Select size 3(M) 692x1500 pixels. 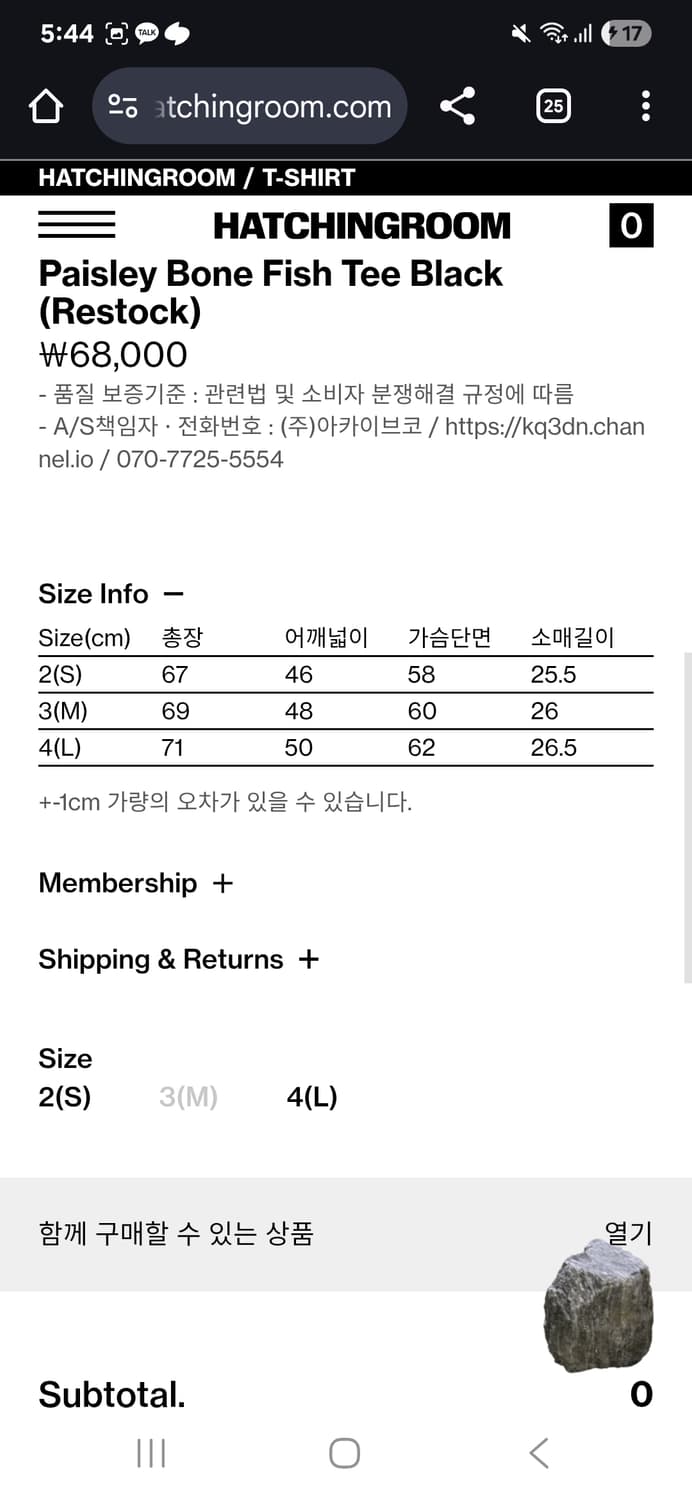click(188, 1097)
